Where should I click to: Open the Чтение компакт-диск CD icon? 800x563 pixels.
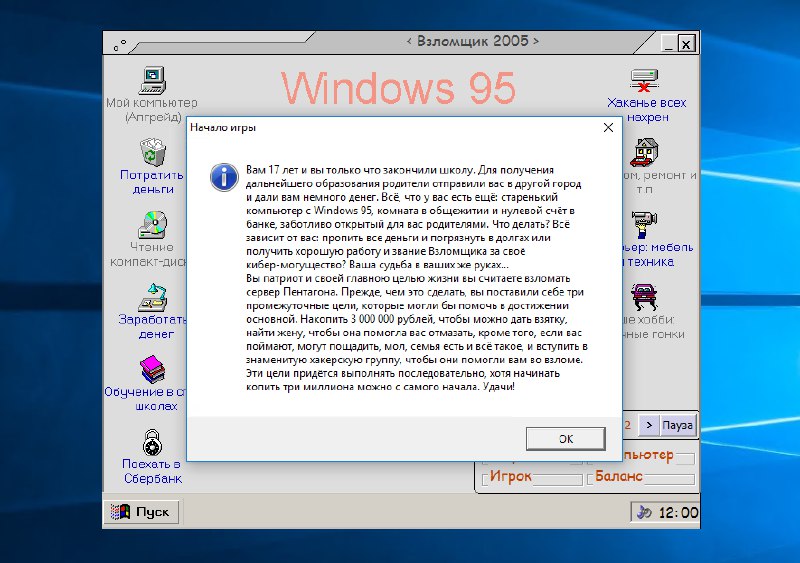coord(153,225)
